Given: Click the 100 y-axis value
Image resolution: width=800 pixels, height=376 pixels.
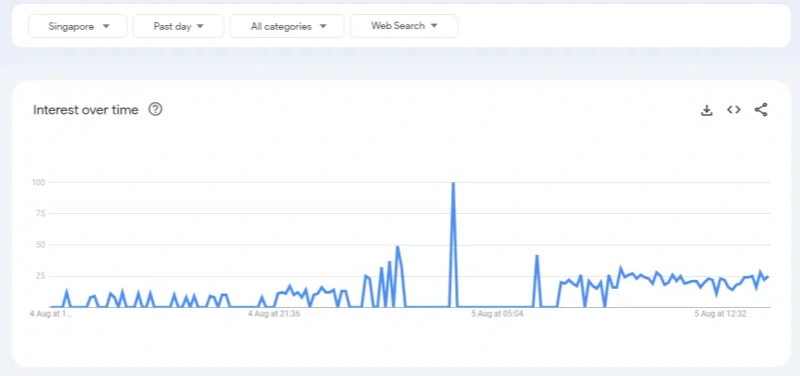Looking at the screenshot, I should click(39, 182).
